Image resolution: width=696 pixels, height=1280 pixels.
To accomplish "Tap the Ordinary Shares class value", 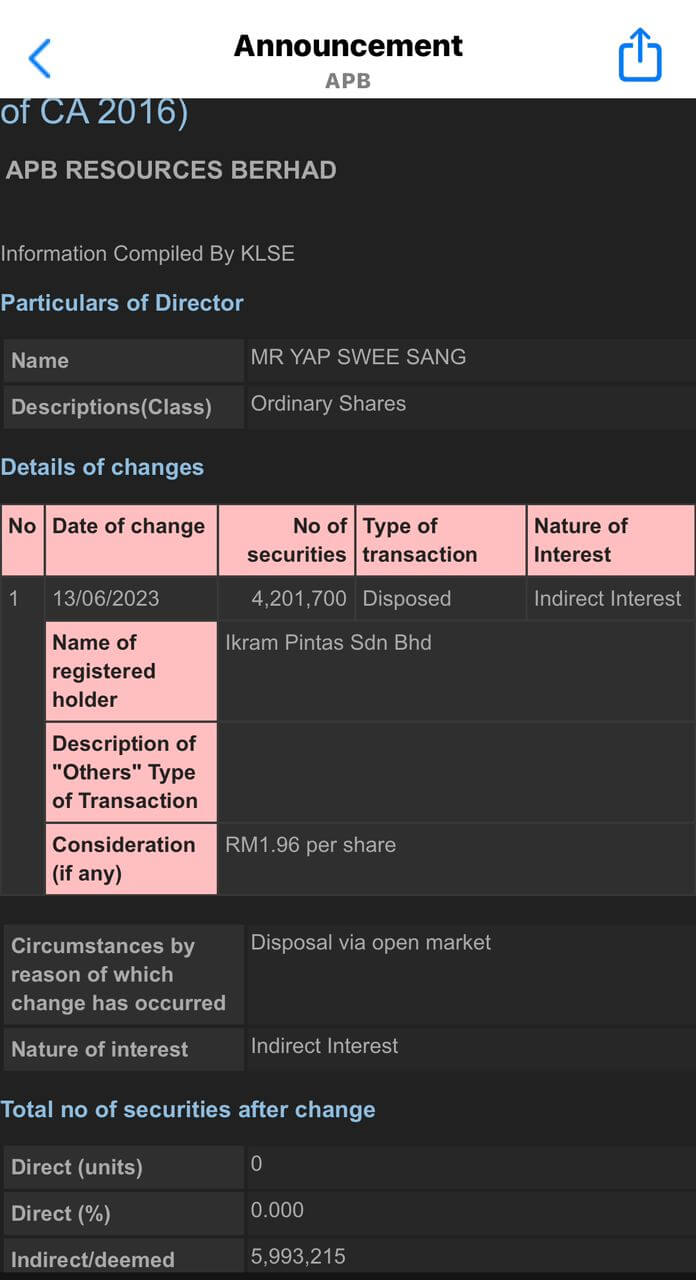I will pyautogui.click(x=328, y=404).
